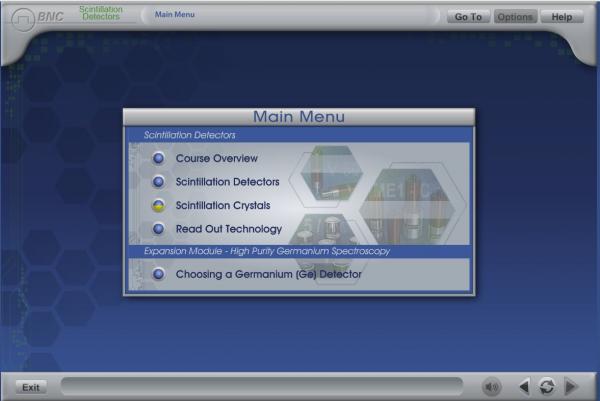The height and width of the screenshot is (401, 600).
Task: Select the Scintillation Crystals yellow bullet
Action: pyautogui.click(x=158, y=205)
